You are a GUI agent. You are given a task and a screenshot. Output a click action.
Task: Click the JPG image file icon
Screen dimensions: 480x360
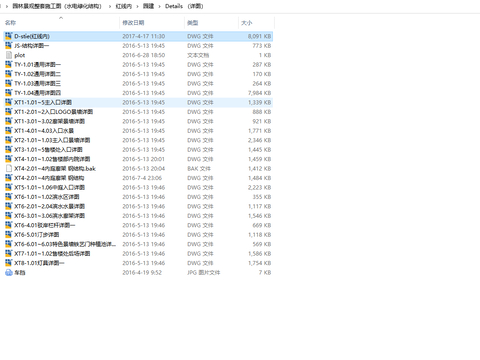9,272
